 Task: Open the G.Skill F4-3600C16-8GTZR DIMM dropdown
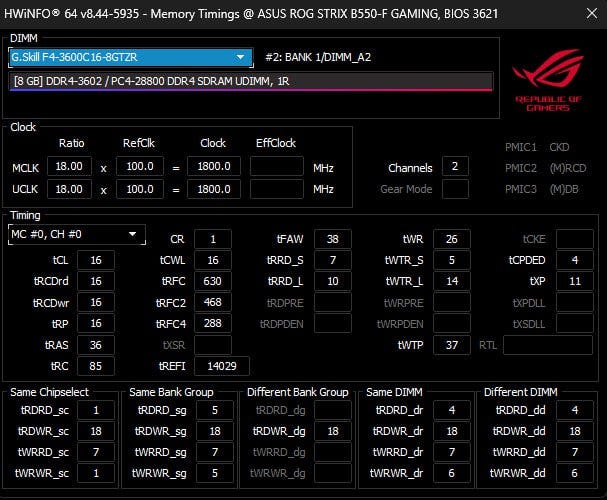pos(131,57)
